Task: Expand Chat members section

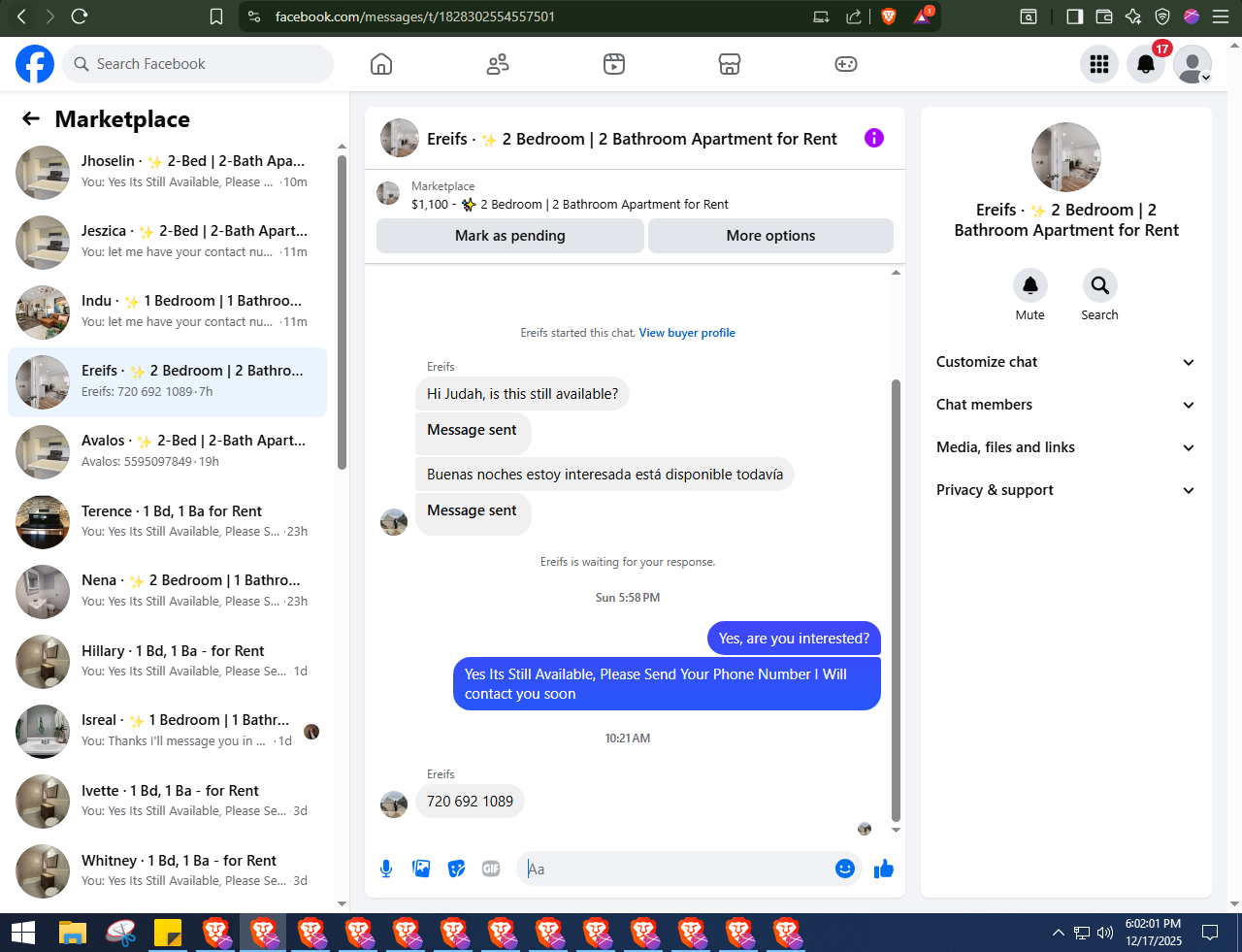Action: pos(1065,405)
